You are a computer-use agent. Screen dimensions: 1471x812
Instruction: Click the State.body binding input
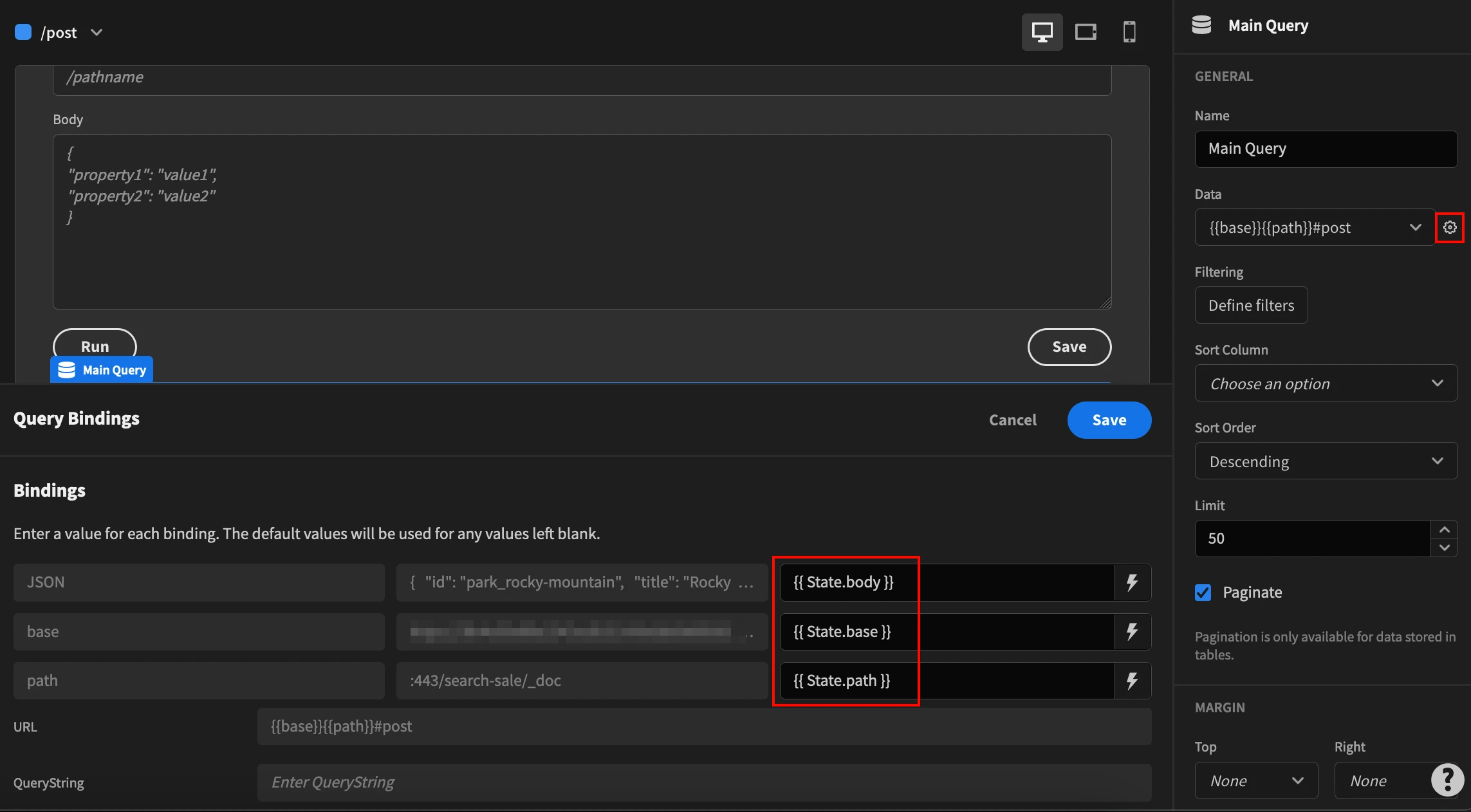pos(947,582)
